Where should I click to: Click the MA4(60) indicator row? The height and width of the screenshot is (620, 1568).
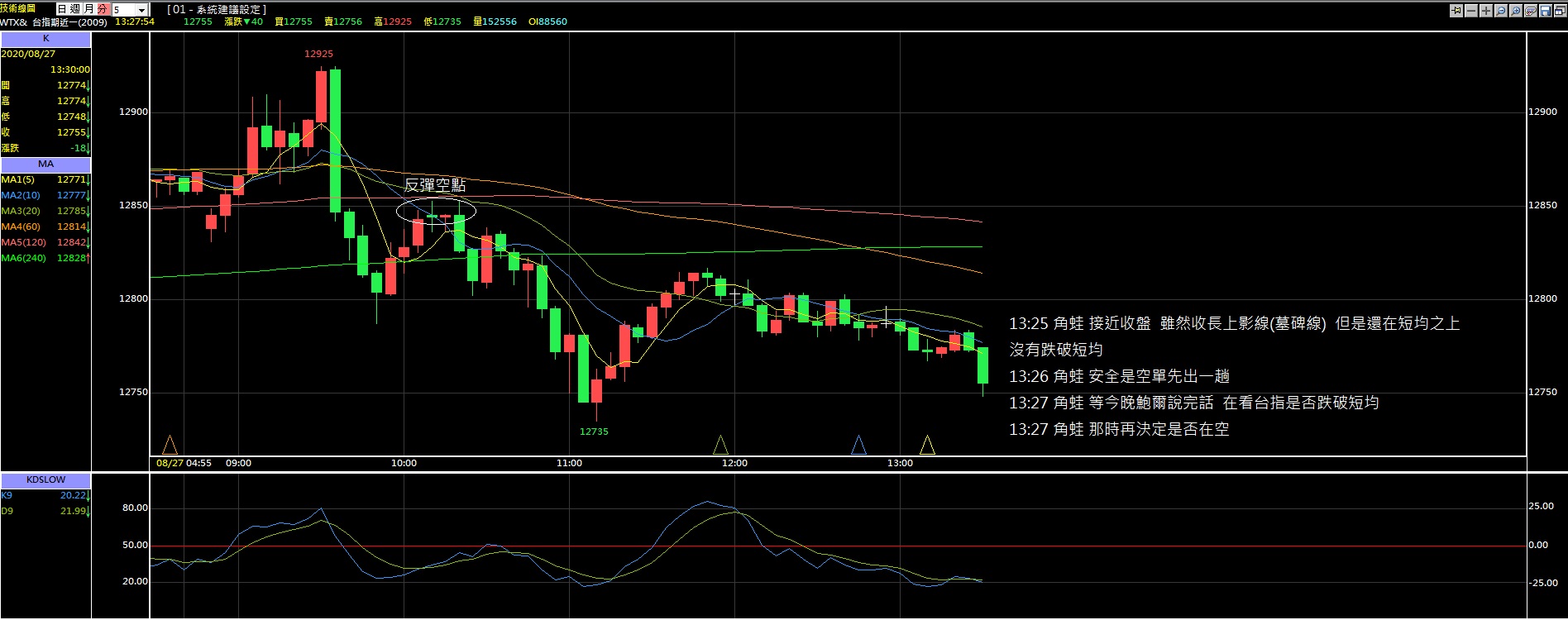[45, 227]
